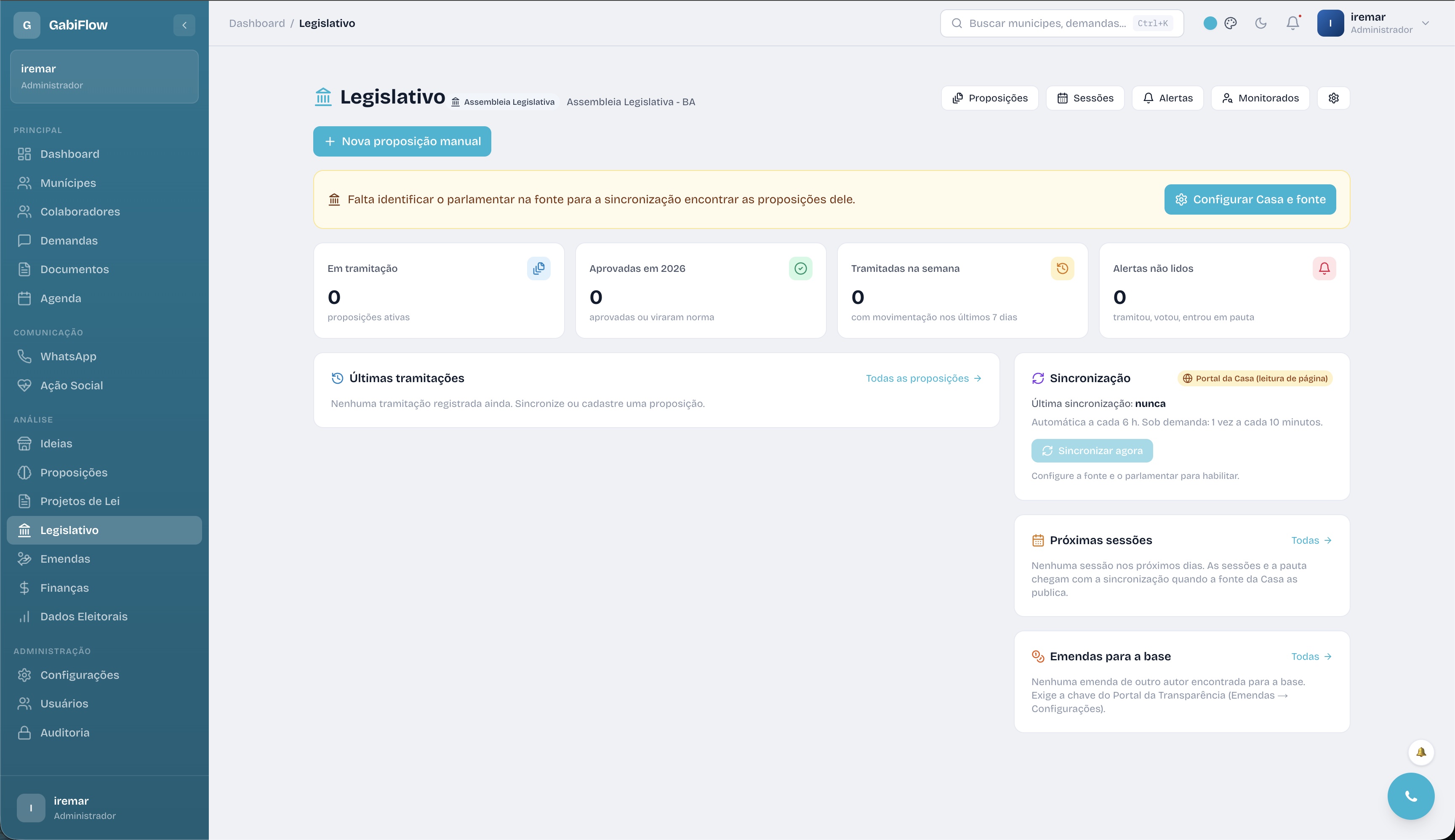Image resolution: width=1455 pixels, height=840 pixels.
Task: Click 'Última sincronização: nunca' text
Action: pos(1098,404)
